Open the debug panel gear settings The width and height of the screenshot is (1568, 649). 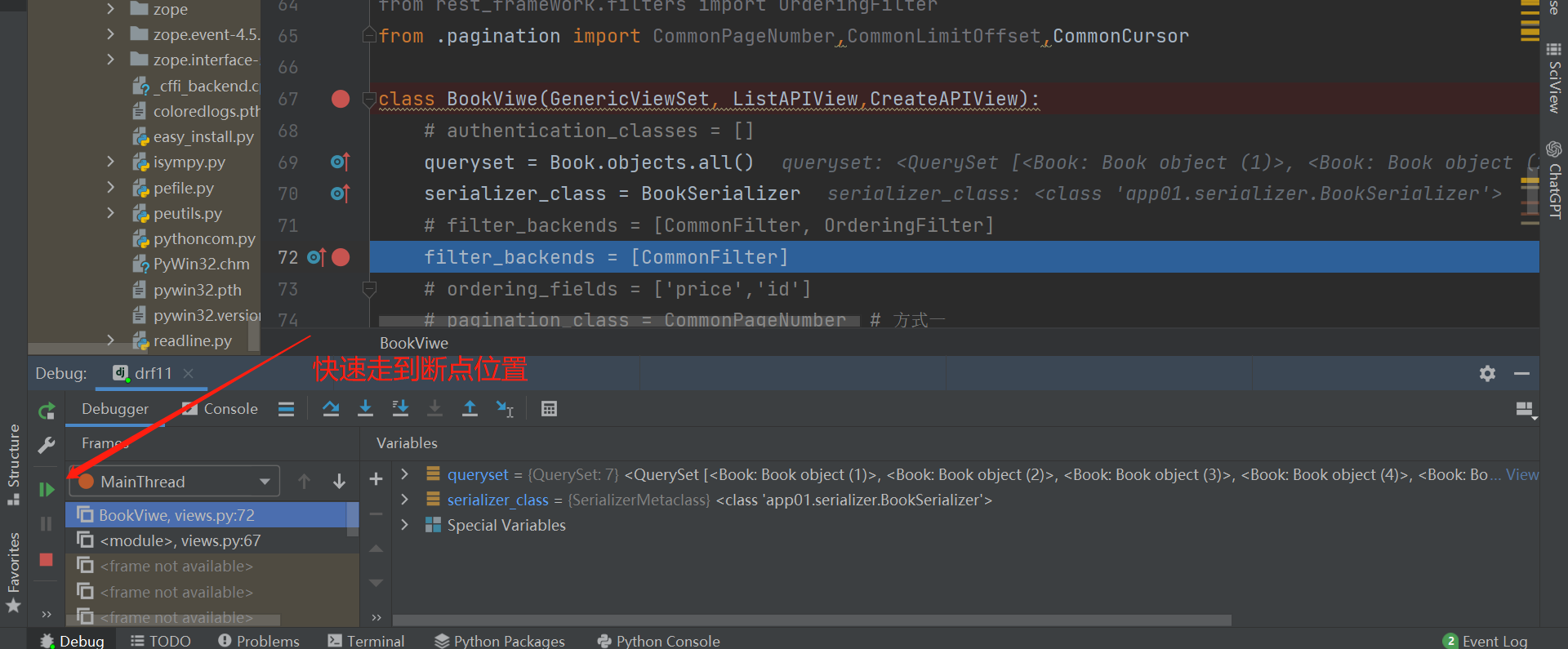(1487, 373)
